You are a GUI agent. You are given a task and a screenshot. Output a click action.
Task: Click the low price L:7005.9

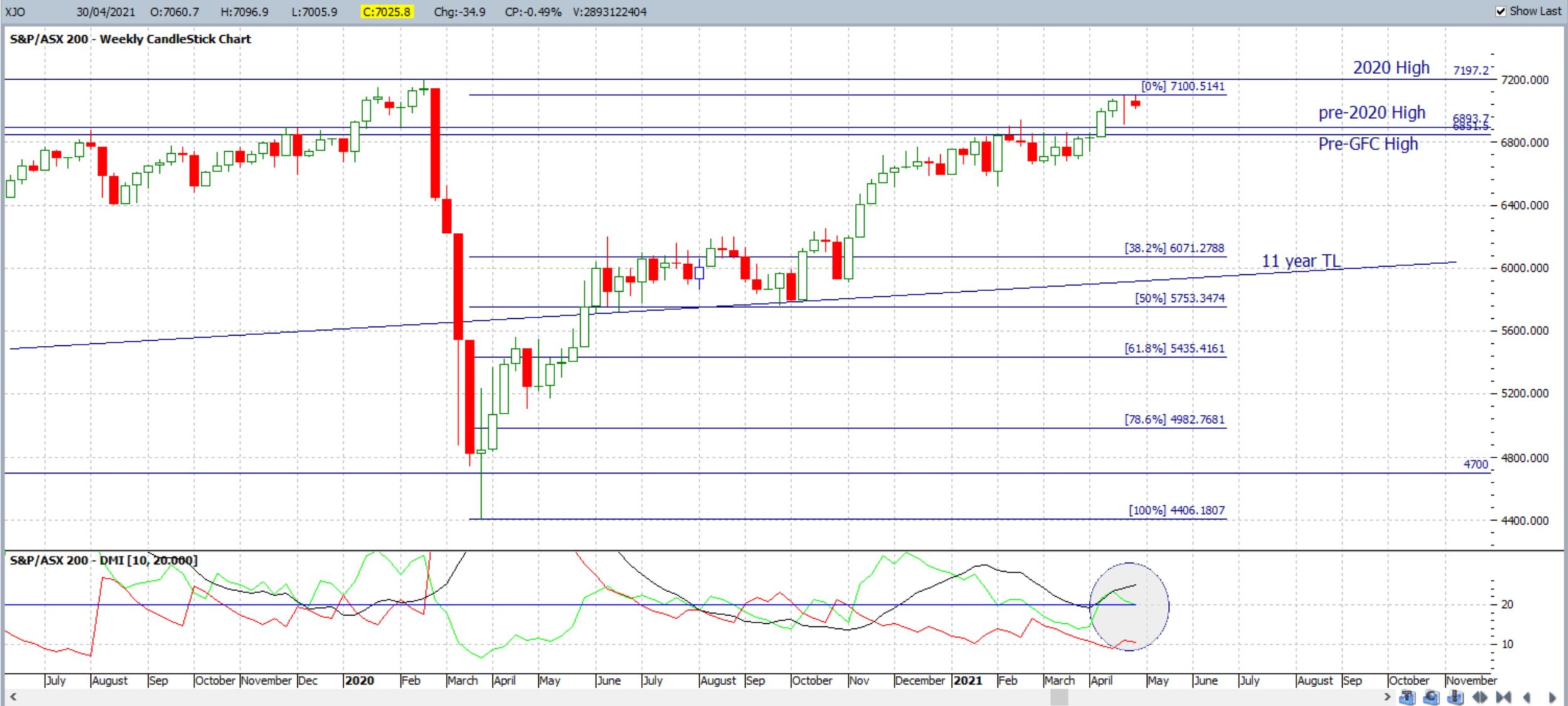pos(314,12)
